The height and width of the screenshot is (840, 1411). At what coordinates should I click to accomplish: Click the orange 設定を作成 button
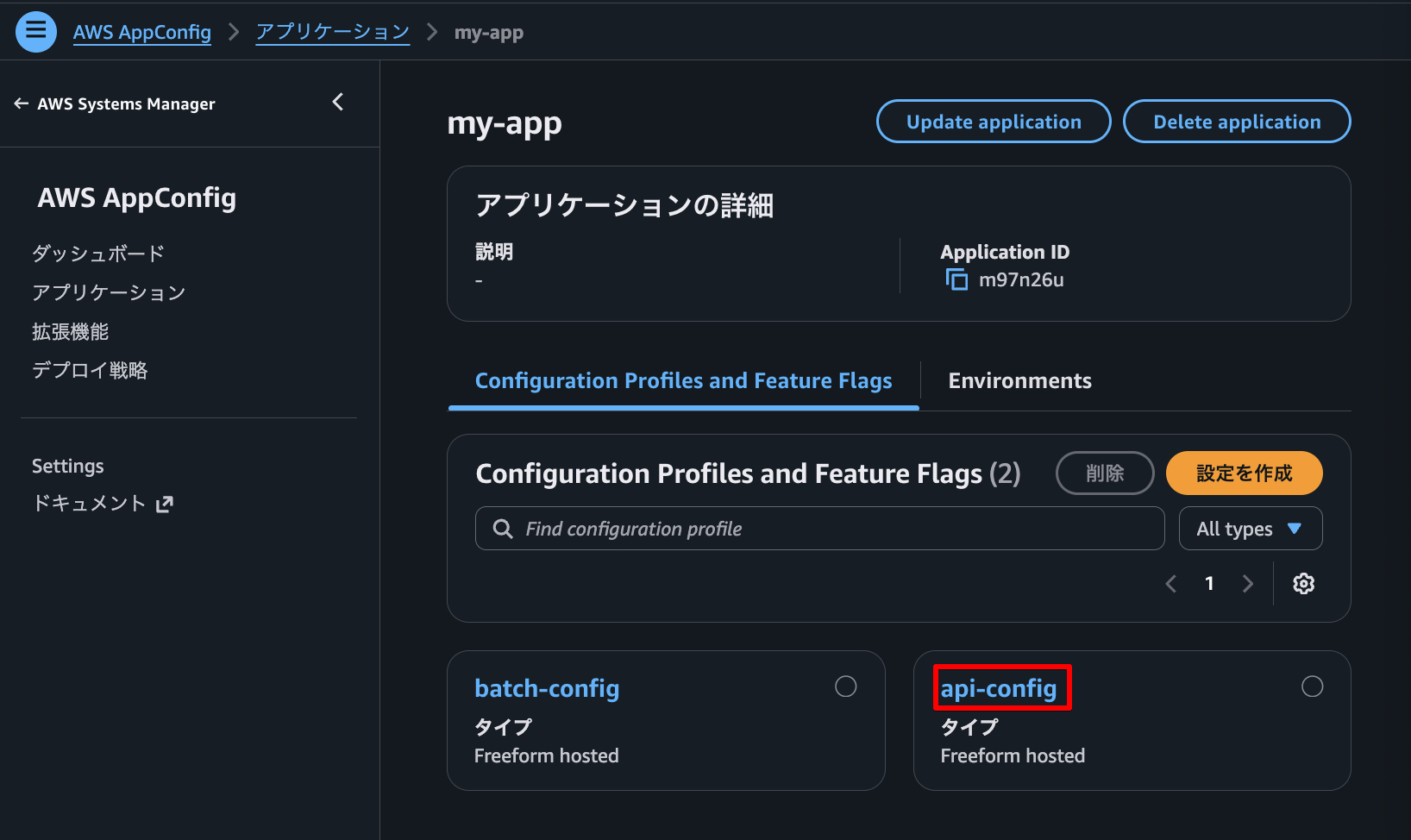click(1244, 473)
